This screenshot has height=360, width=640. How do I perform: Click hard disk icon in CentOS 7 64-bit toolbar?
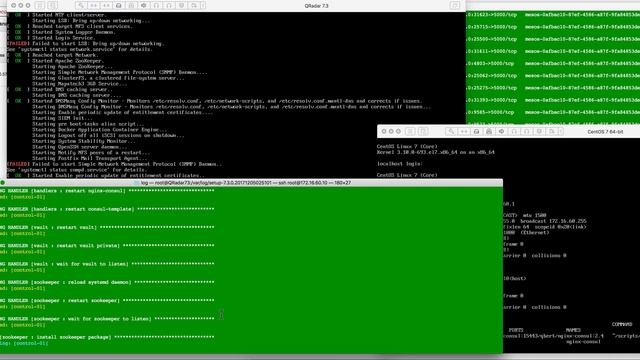point(476,131)
